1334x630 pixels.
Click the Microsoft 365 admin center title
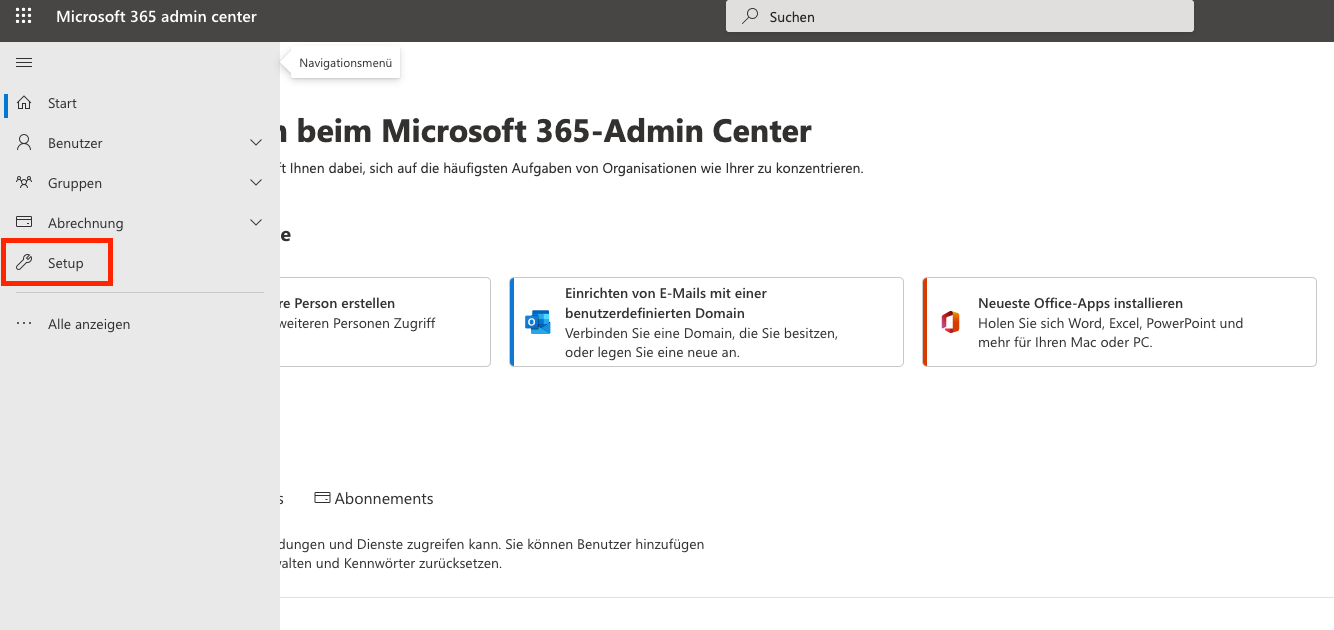tap(156, 17)
